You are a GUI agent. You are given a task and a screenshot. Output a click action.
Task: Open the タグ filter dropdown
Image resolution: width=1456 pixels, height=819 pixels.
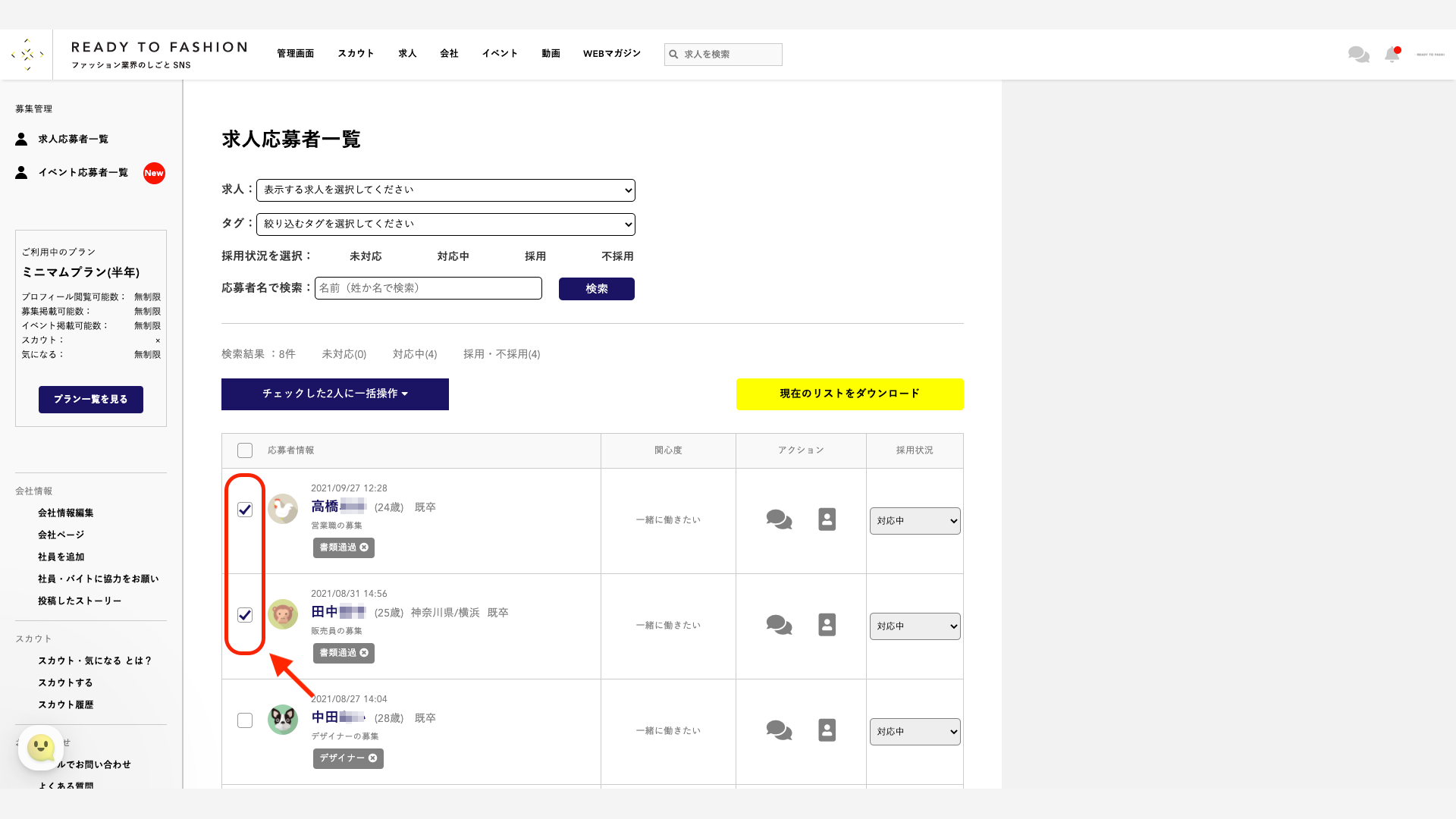pos(445,224)
